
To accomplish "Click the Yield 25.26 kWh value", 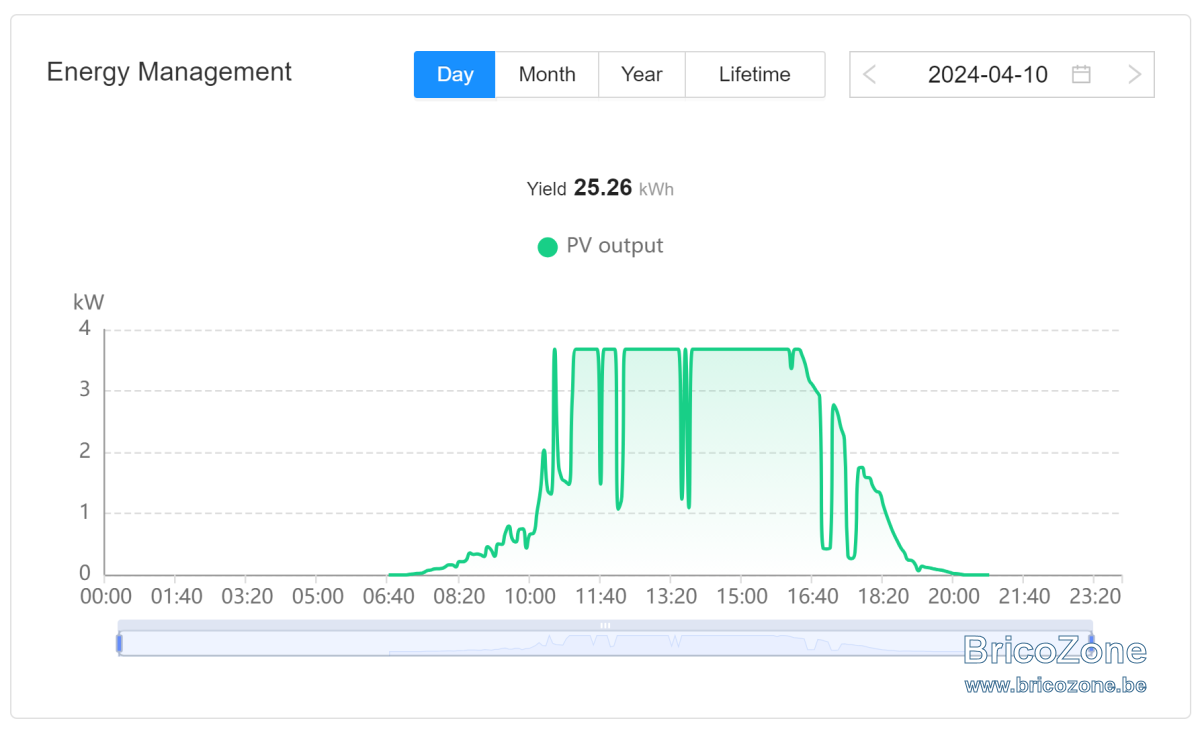I will tap(601, 188).
